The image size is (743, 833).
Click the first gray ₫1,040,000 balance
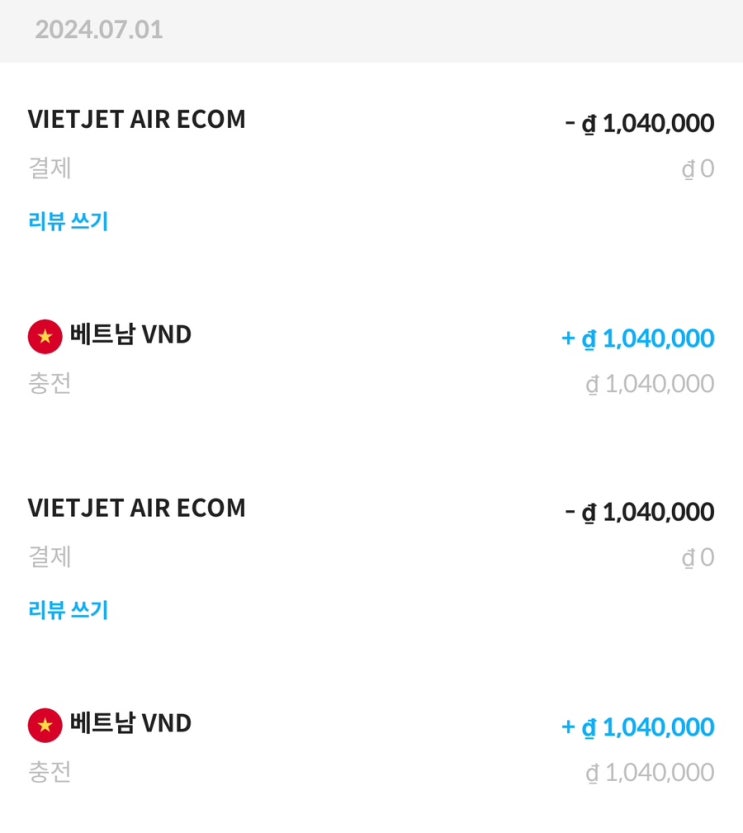(650, 384)
